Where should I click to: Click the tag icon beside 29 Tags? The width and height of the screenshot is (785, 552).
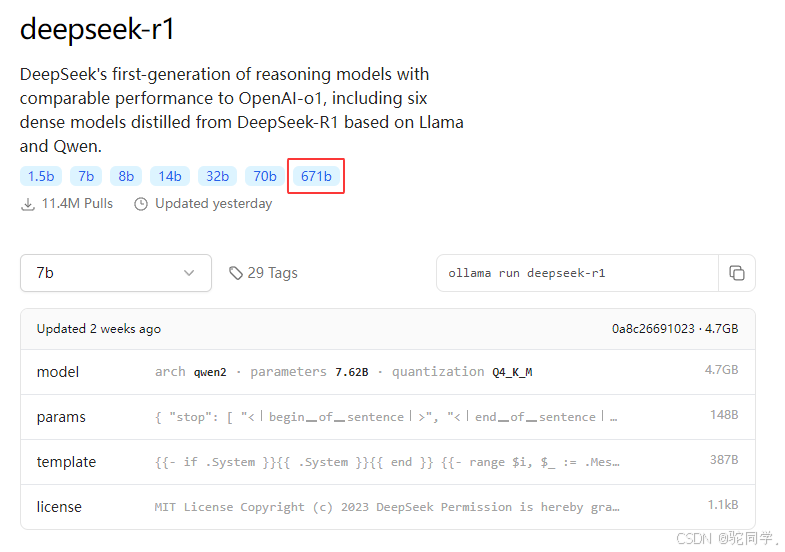point(236,273)
